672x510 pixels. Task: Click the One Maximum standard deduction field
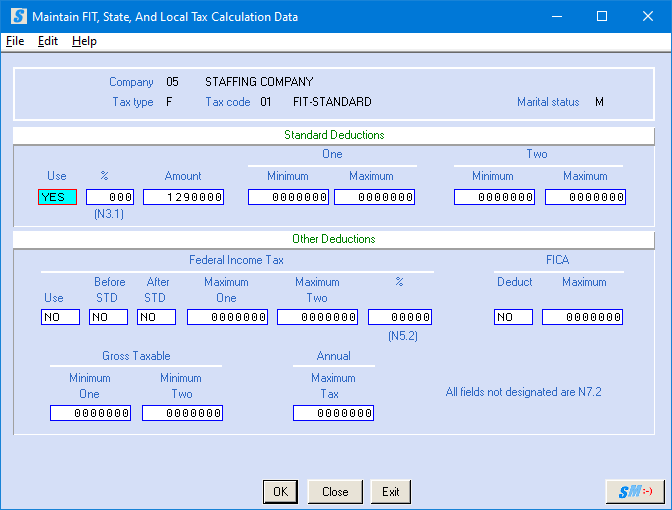click(375, 197)
